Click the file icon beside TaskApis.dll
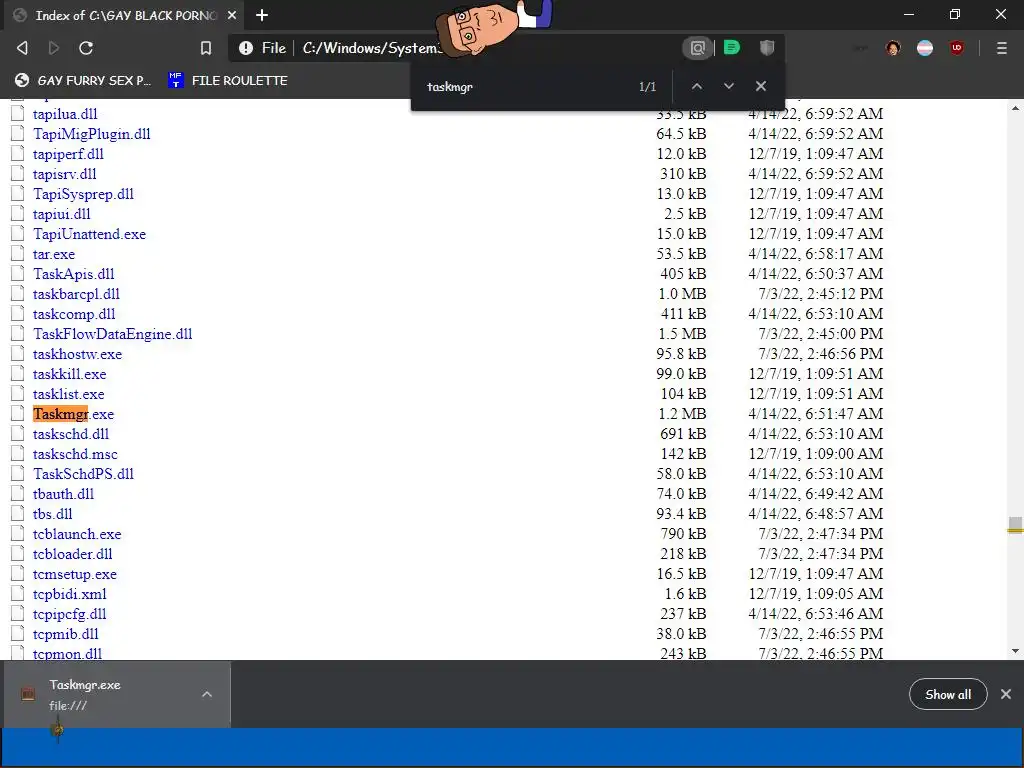The image size is (1024, 768). [18, 274]
